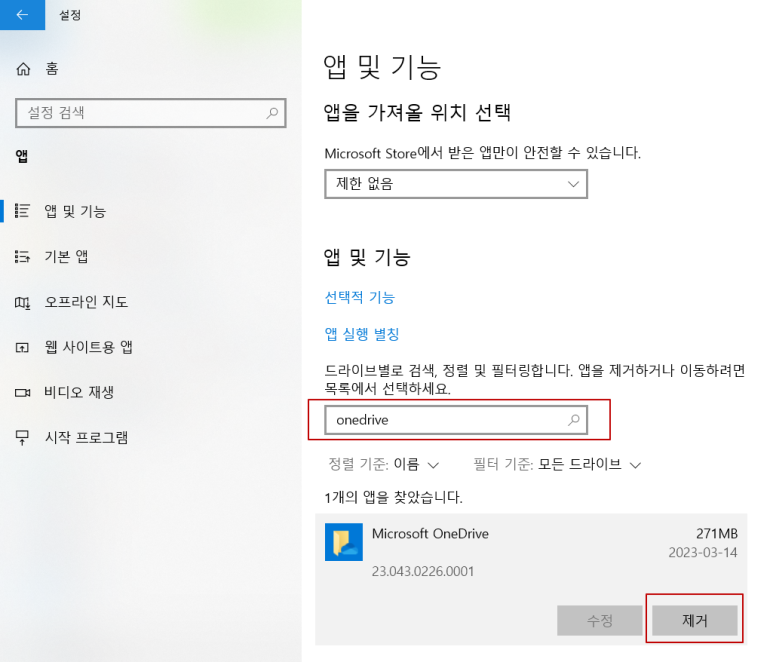Open the 제한 없음 dropdown
This screenshot has height=662, width=773.
456,184
